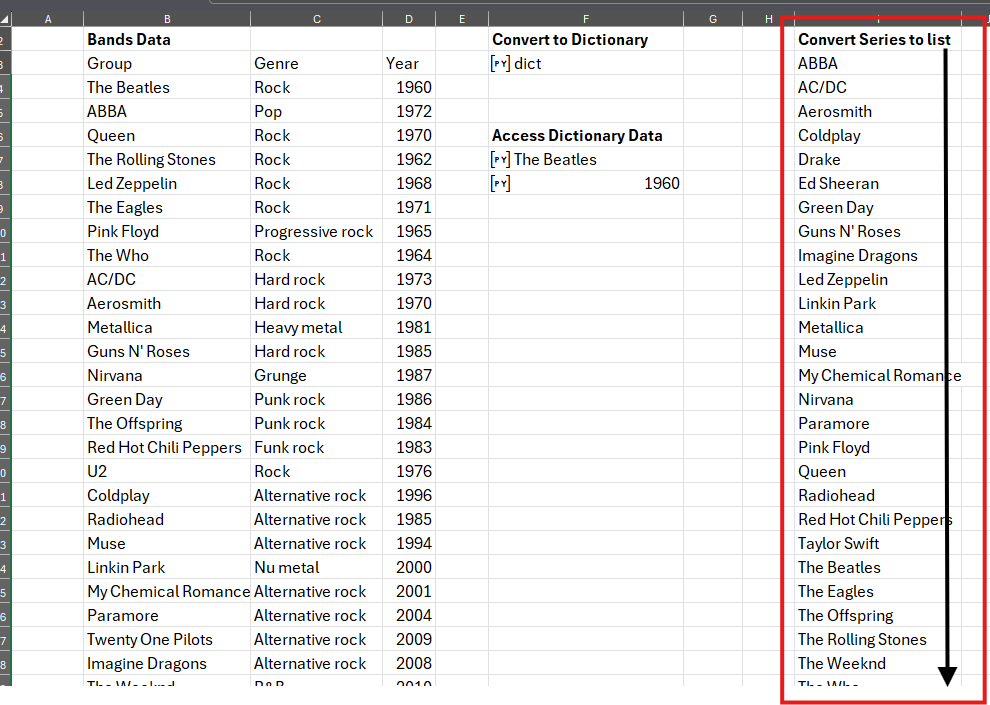Click the Convert Series to list heading
990x705 pixels.
point(878,39)
